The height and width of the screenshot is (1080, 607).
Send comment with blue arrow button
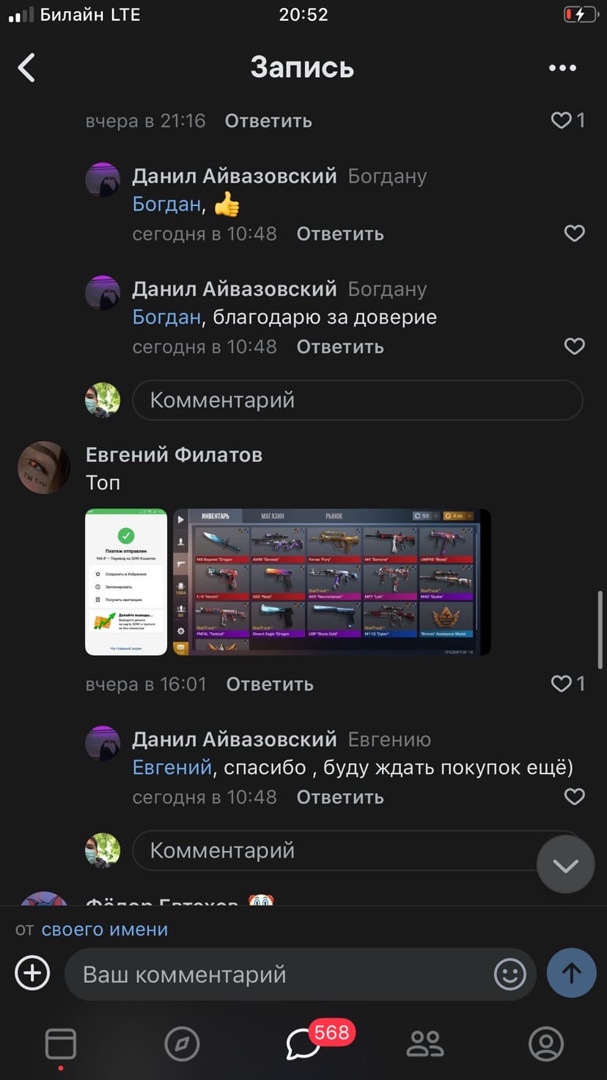[571, 973]
